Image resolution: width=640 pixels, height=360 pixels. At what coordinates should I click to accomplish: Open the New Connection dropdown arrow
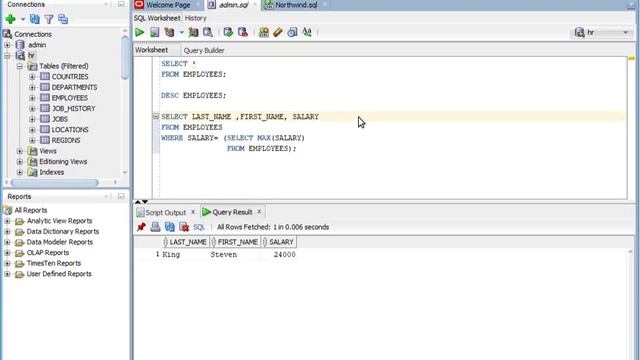click(x=22, y=19)
